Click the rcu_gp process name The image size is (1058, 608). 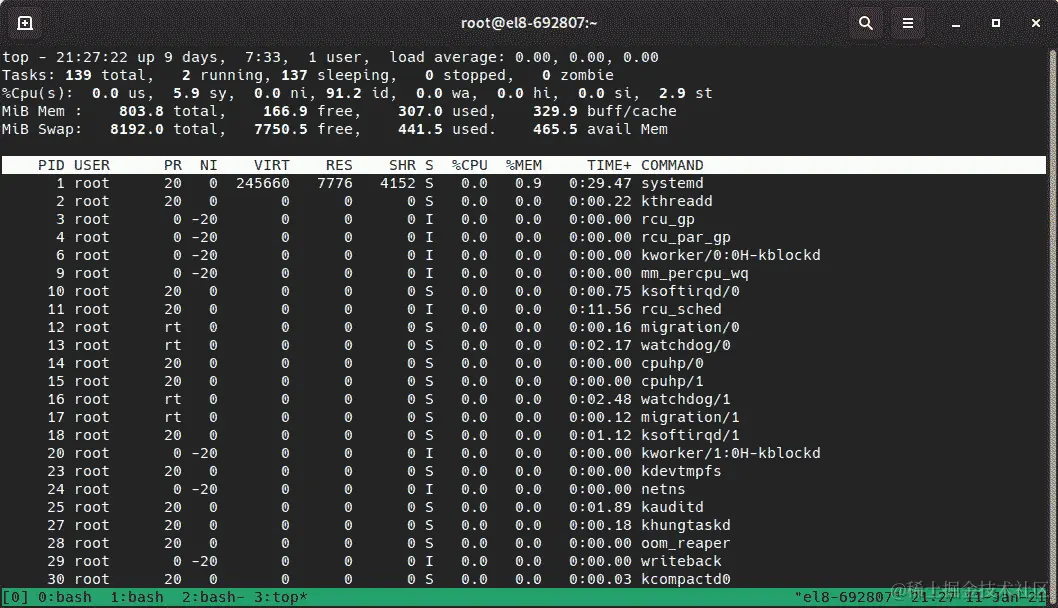pyautogui.click(x=668, y=219)
